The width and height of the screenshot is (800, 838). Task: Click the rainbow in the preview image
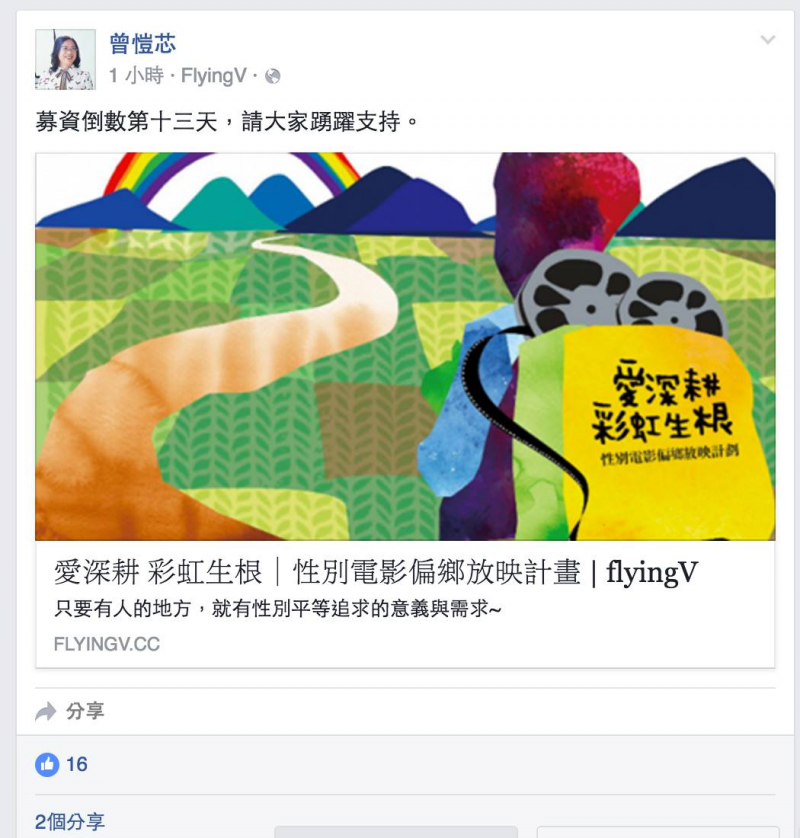coord(232,174)
